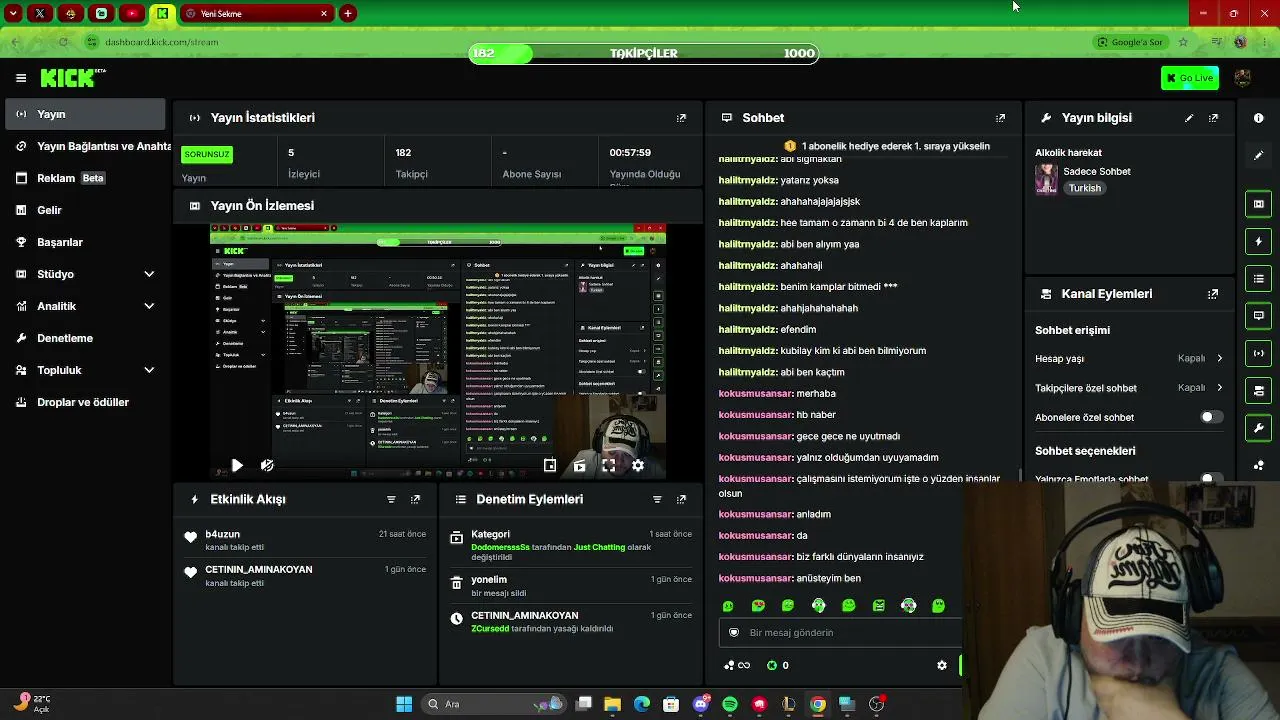Viewport: 1280px width, 720px height.
Task: Toggle the broadcast stats icon in right rail
Action: coord(1259,353)
